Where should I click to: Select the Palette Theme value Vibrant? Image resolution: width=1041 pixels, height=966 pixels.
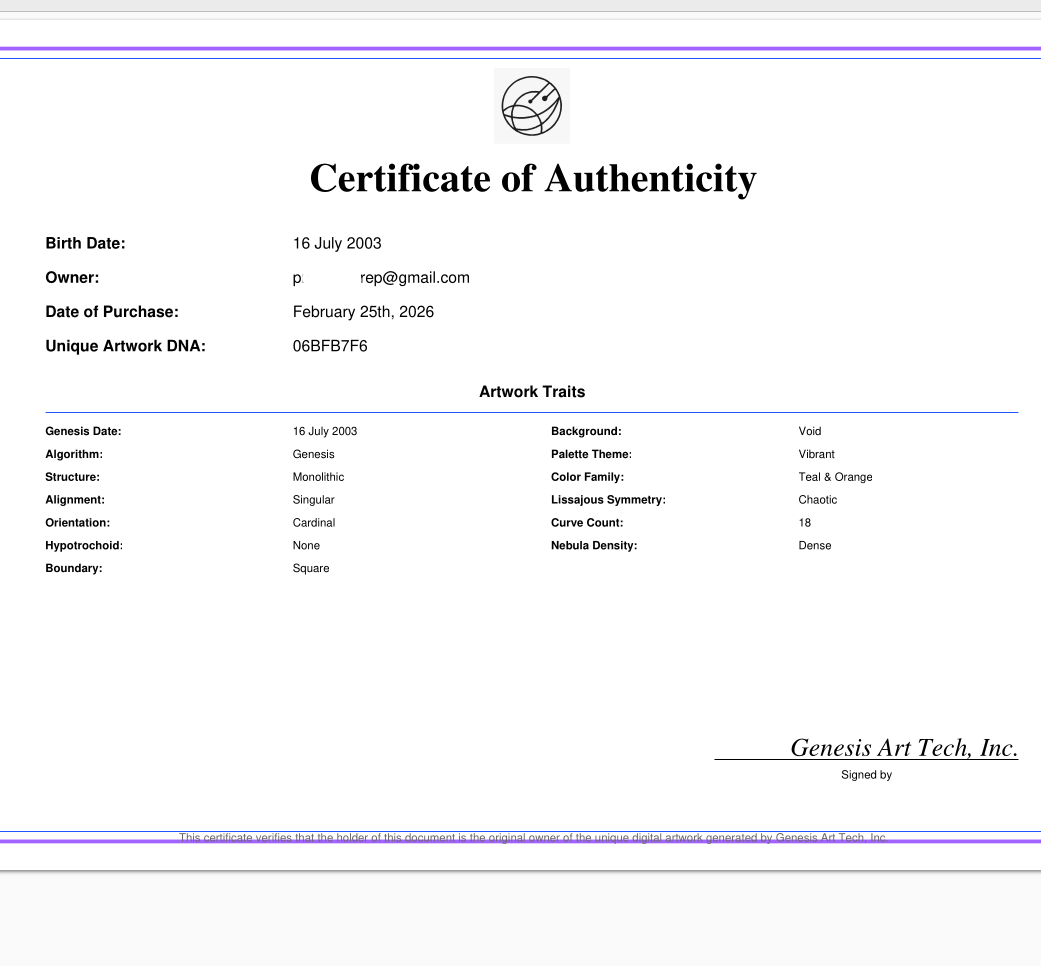(x=816, y=454)
